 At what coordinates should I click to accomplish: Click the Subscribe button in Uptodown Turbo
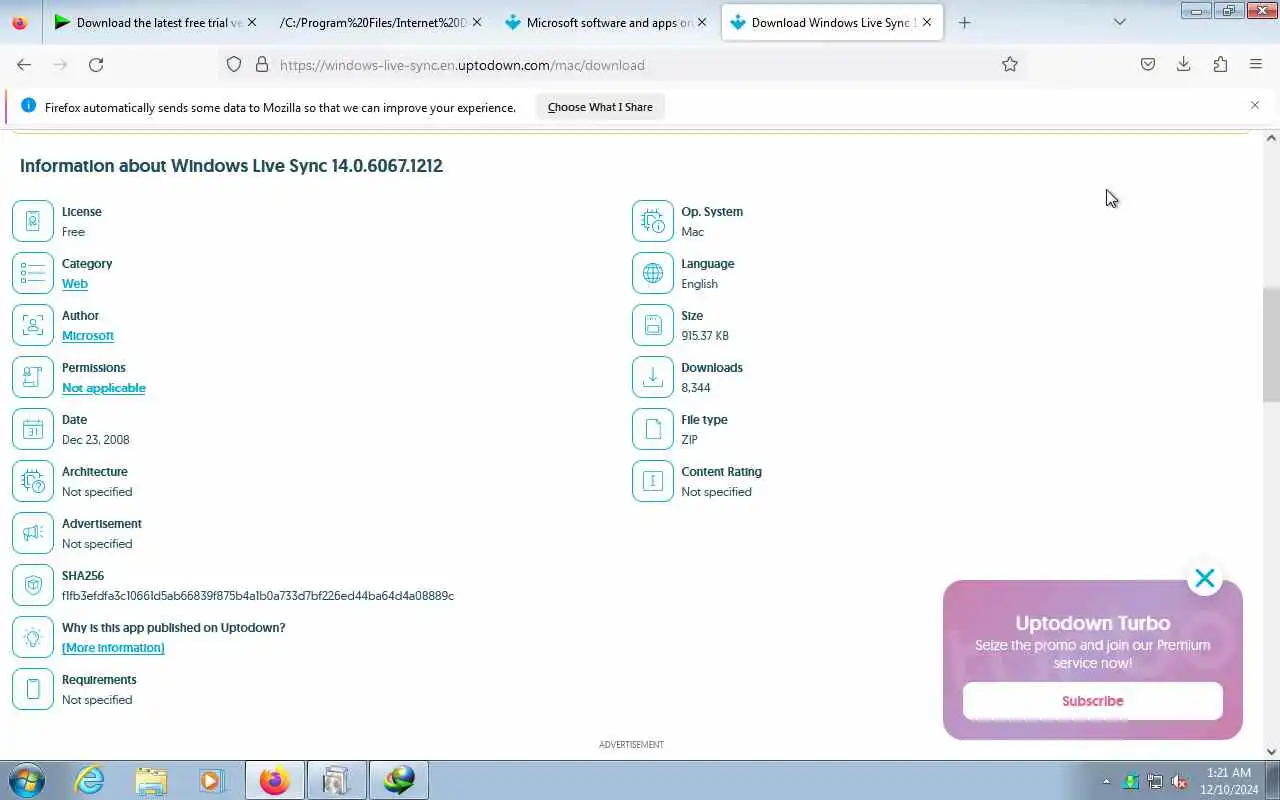(x=1093, y=701)
